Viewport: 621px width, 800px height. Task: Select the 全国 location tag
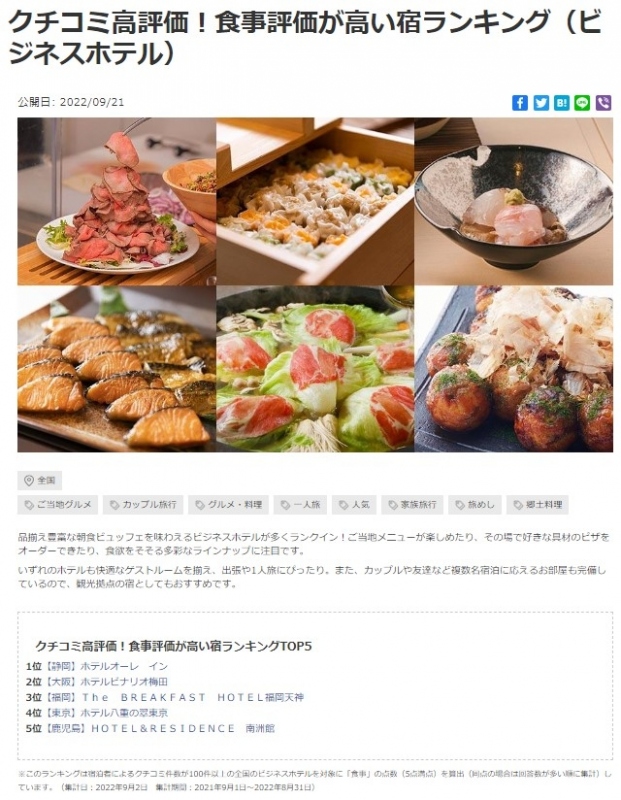click(40, 480)
